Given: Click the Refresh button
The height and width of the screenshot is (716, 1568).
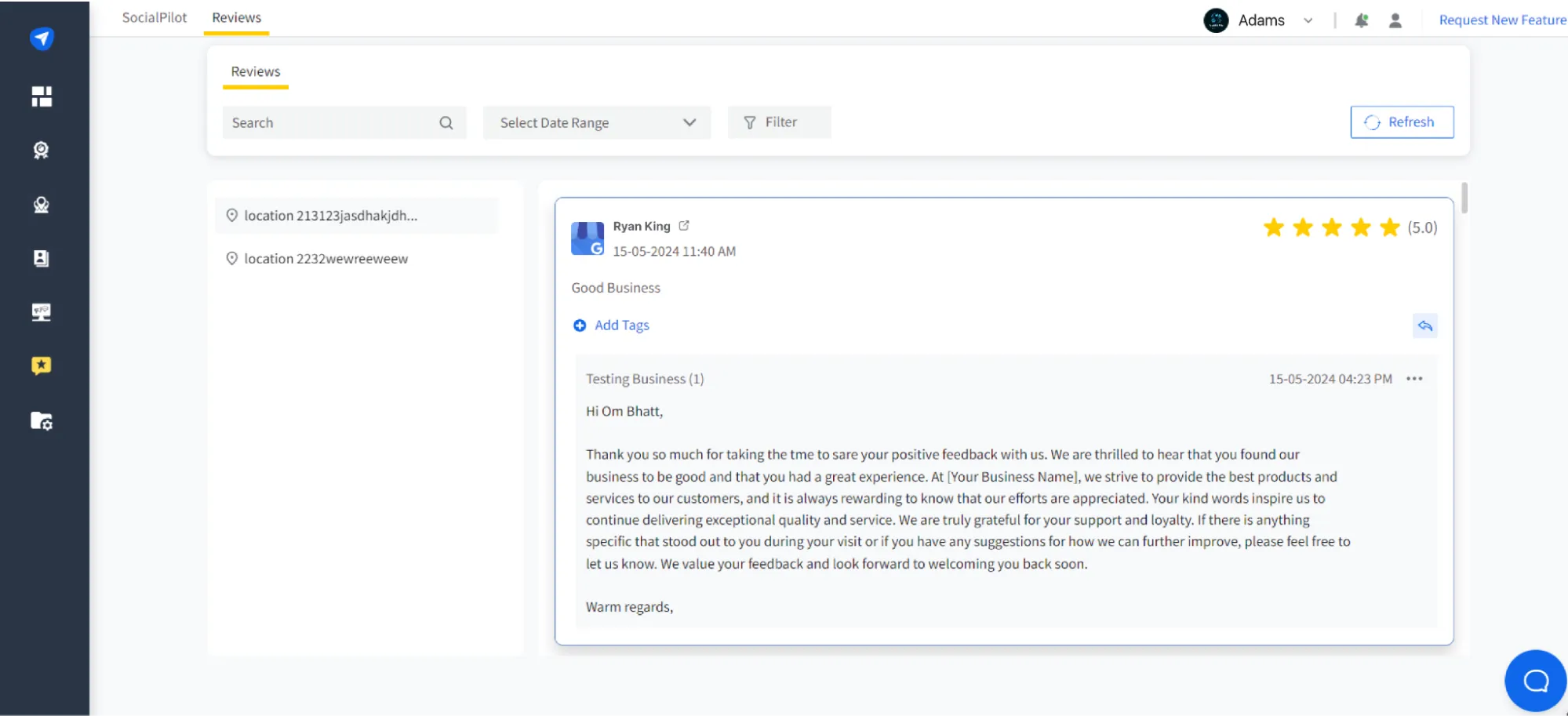Looking at the screenshot, I should [1402, 122].
